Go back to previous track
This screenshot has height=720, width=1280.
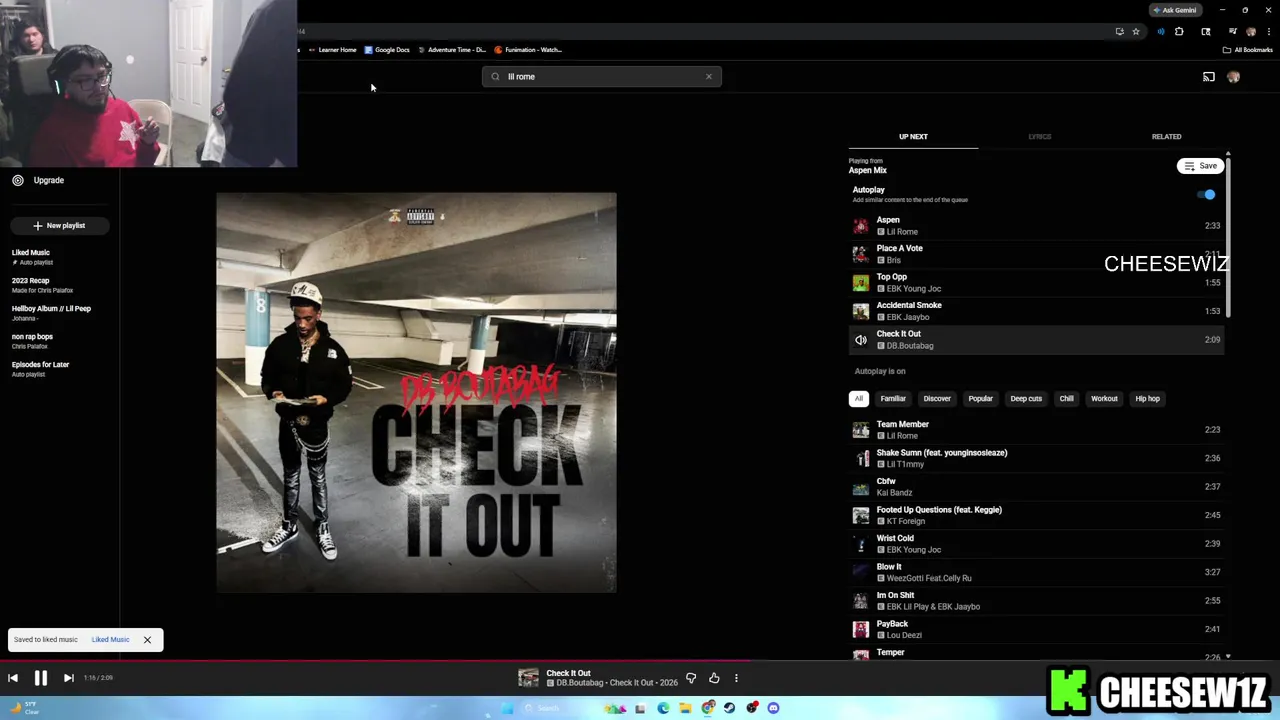pyautogui.click(x=13, y=678)
